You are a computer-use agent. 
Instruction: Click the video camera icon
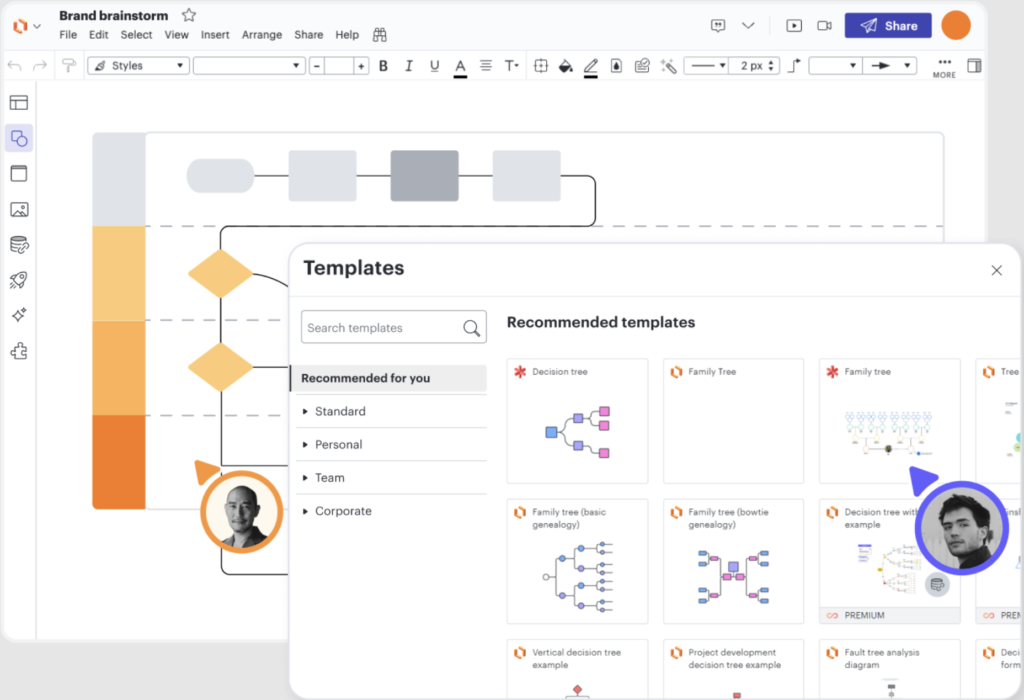point(825,25)
